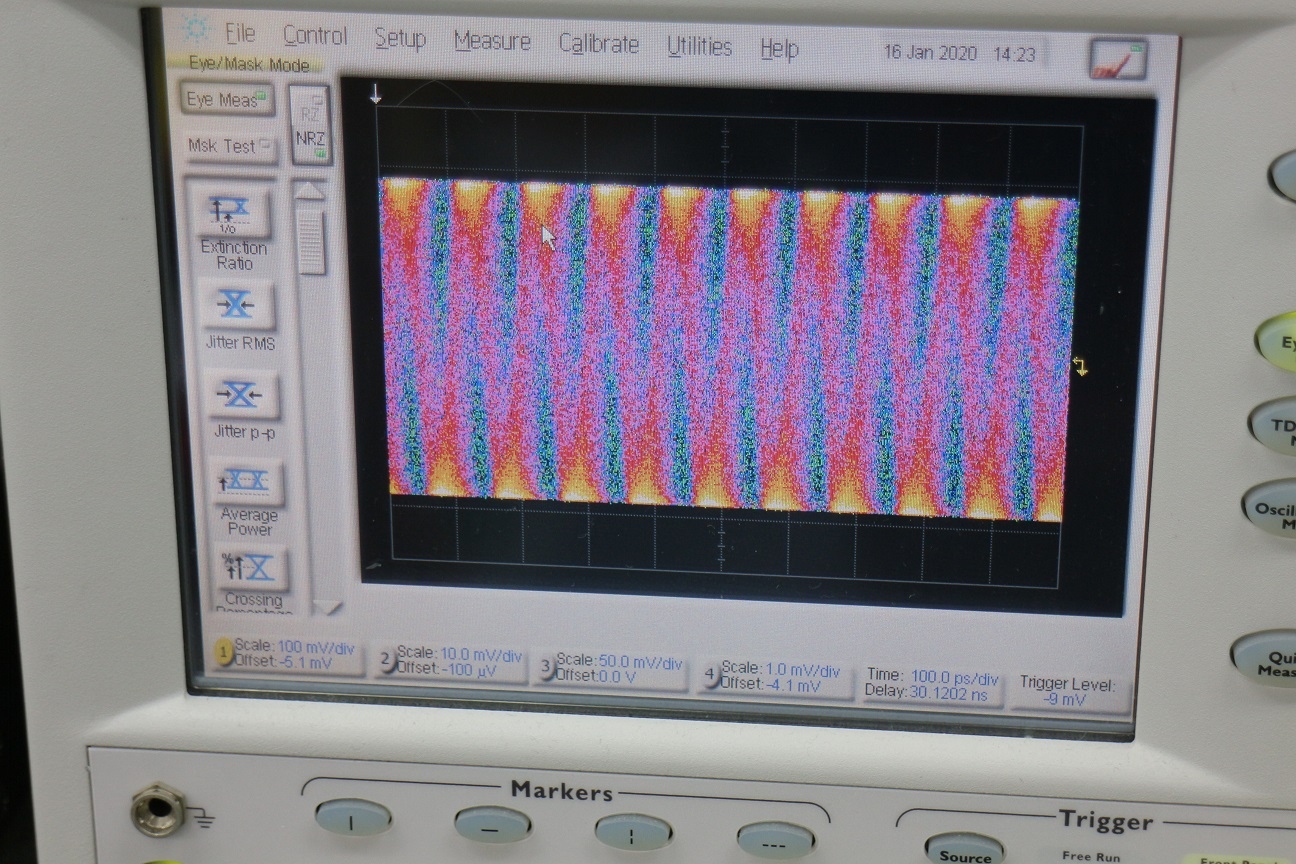
Task: Open the File menu
Action: [x=239, y=33]
